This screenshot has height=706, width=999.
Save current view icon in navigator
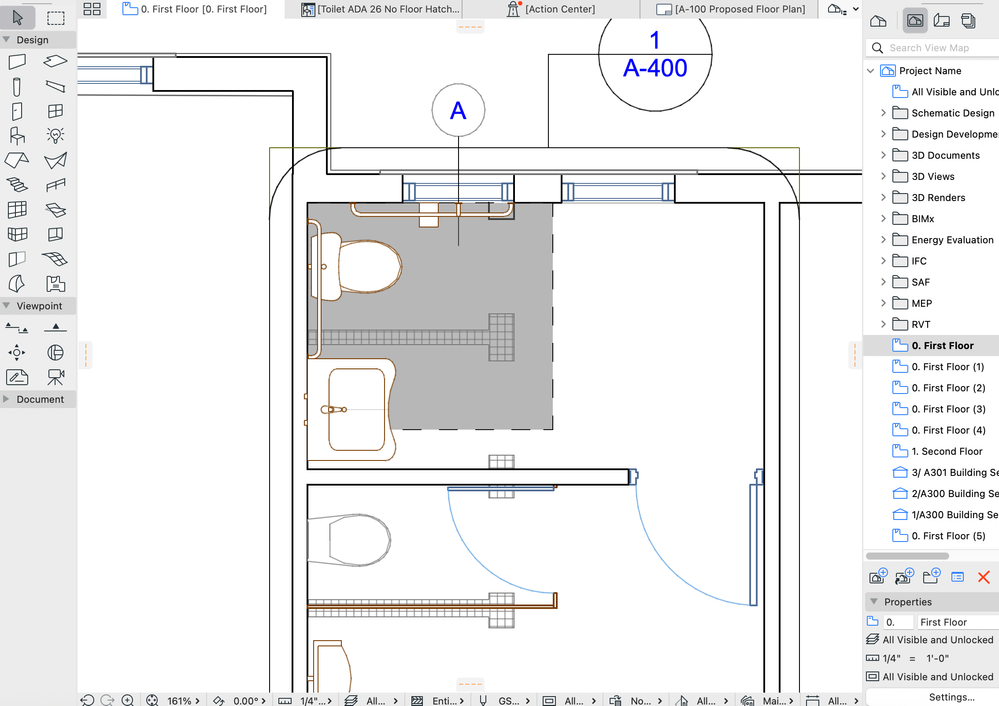pos(878,577)
